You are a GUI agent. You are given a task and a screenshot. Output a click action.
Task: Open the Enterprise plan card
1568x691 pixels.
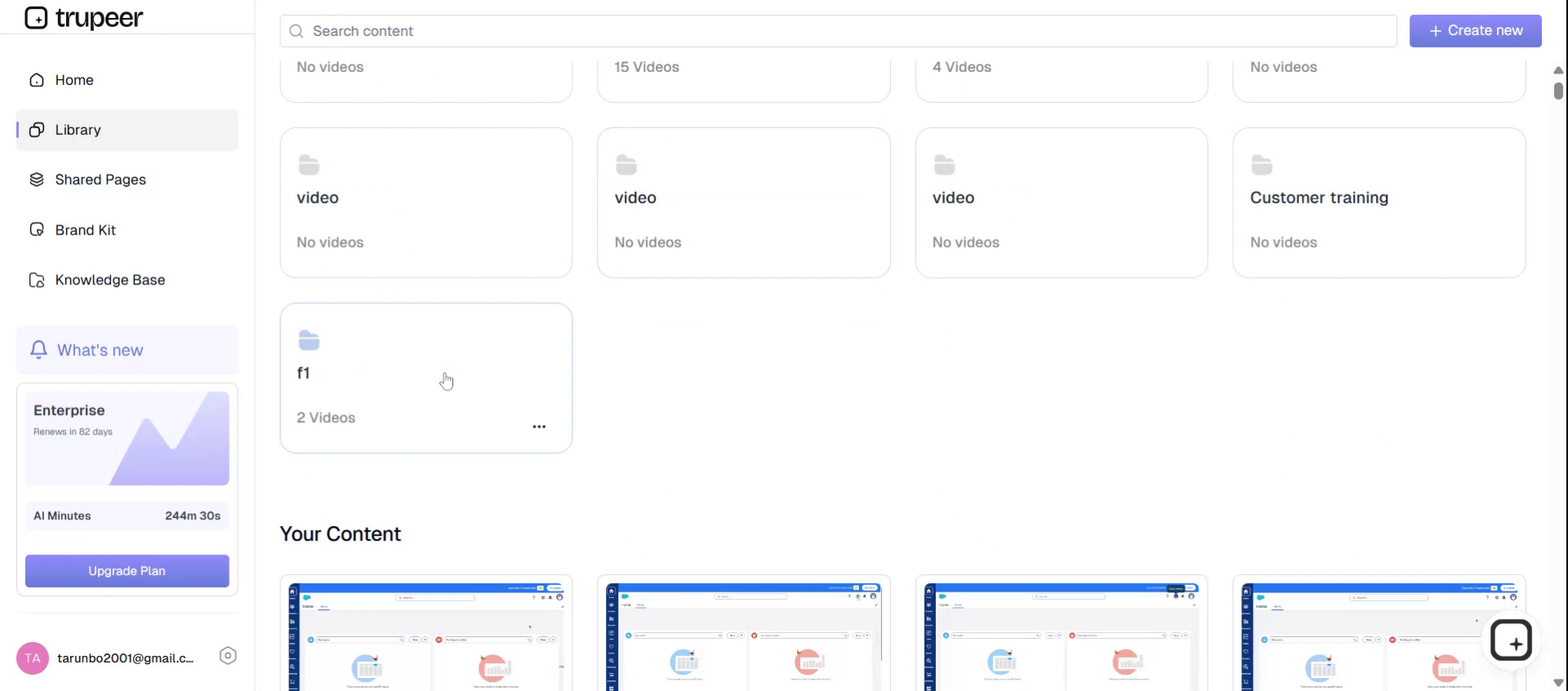[127, 439]
